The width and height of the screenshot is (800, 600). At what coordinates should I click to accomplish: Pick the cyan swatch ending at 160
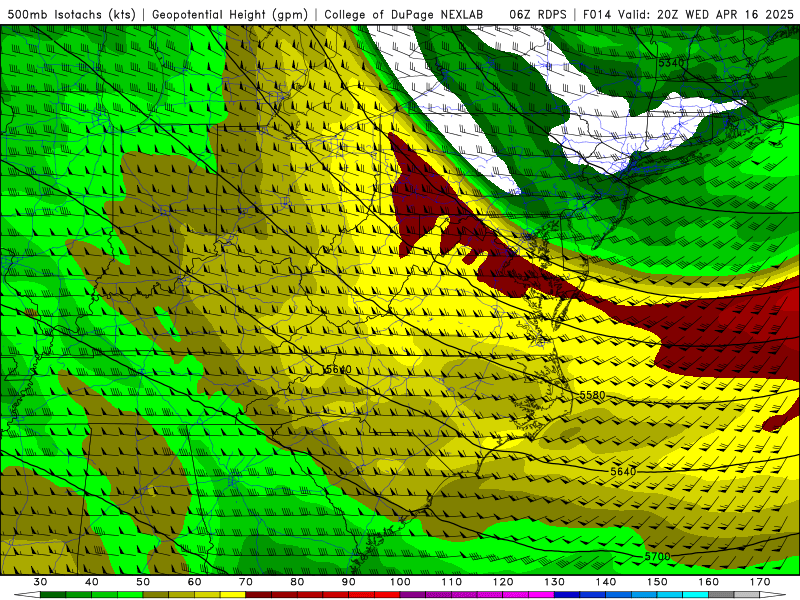click(x=695, y=594)
